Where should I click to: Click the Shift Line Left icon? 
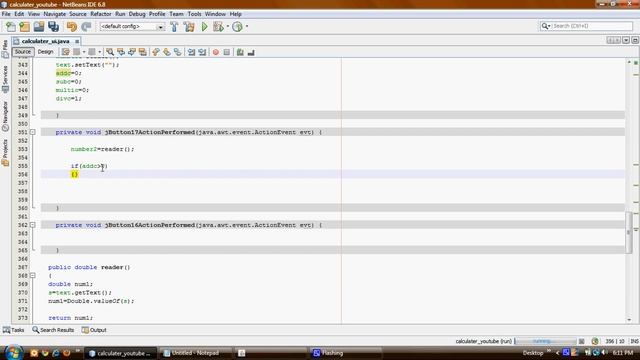pos(191,52)
